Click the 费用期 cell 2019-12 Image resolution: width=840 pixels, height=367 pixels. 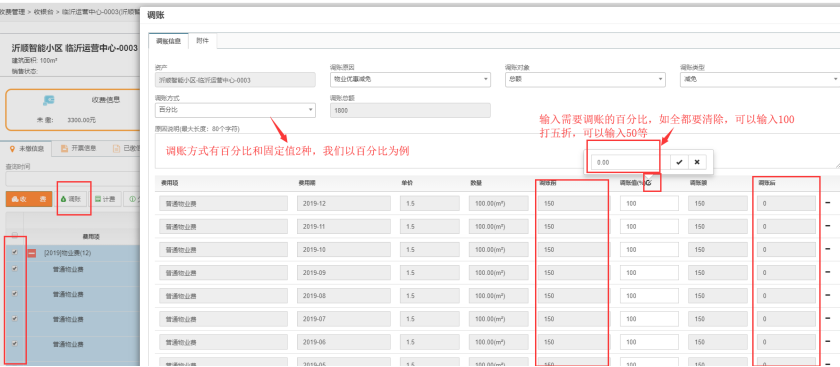click(x=345, y=204)
